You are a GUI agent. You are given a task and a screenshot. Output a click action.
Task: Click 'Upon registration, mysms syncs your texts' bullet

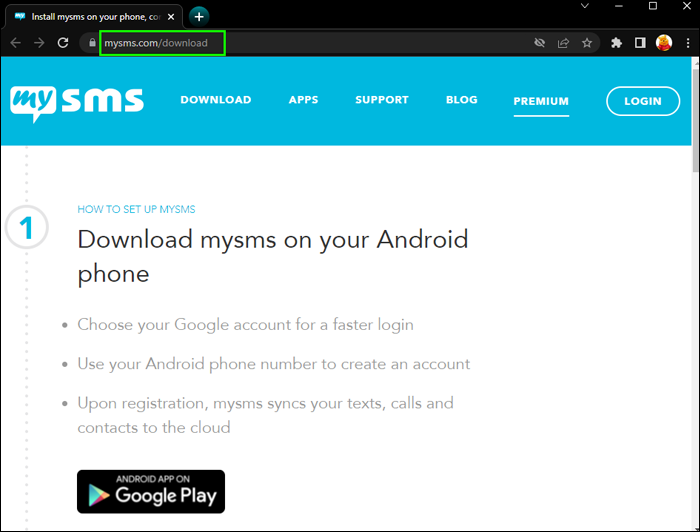coord(266,415)
